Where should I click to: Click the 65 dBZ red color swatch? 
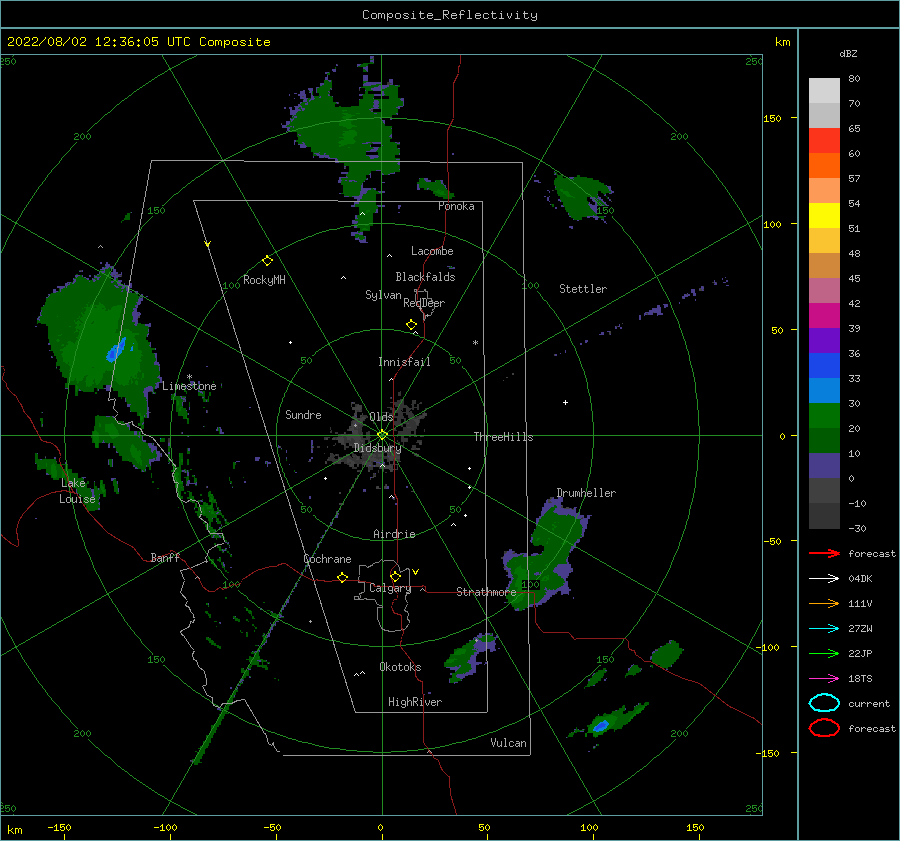point(824,141)
